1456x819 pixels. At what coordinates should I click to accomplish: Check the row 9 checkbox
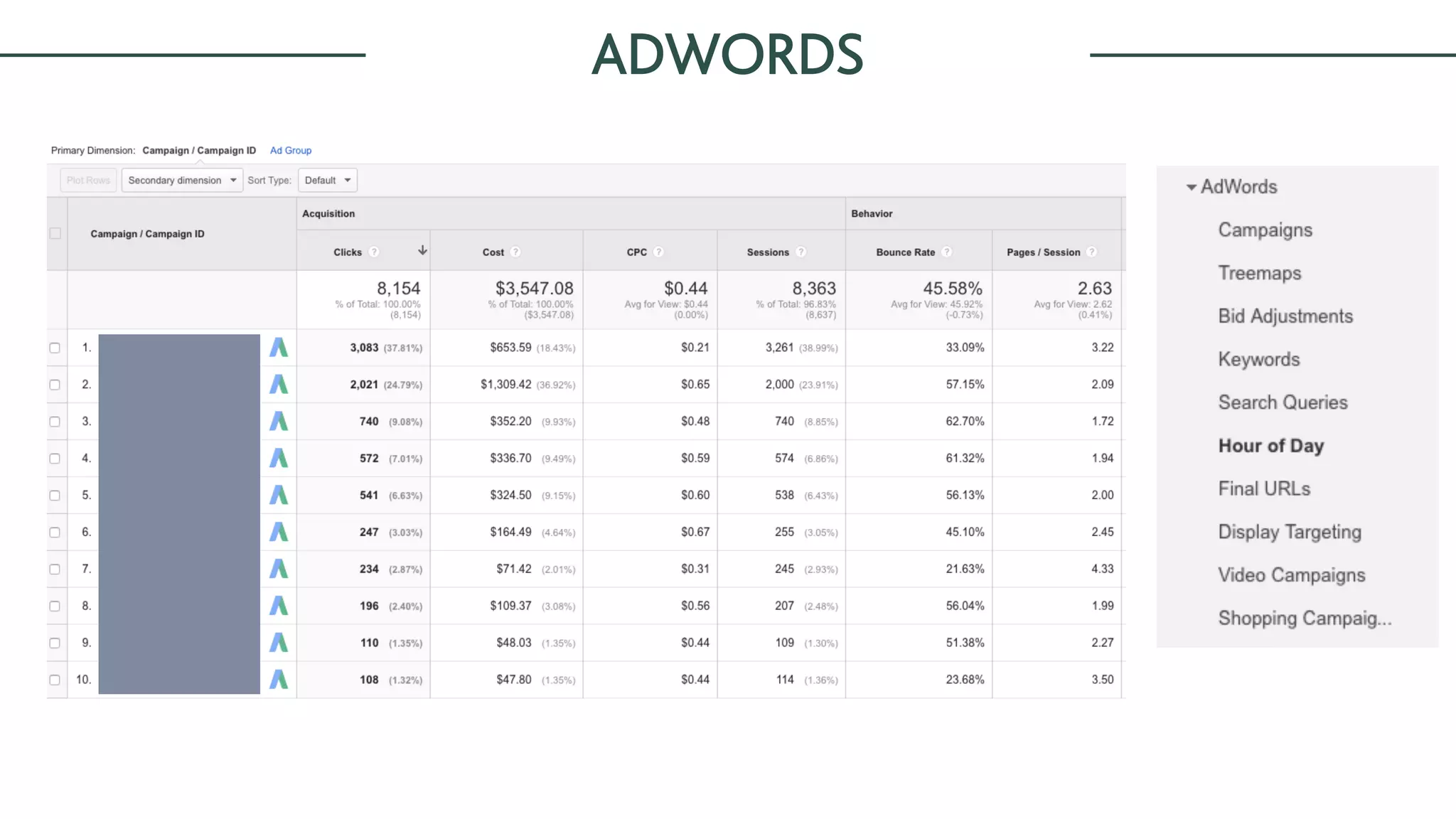[x=55, y=643]
